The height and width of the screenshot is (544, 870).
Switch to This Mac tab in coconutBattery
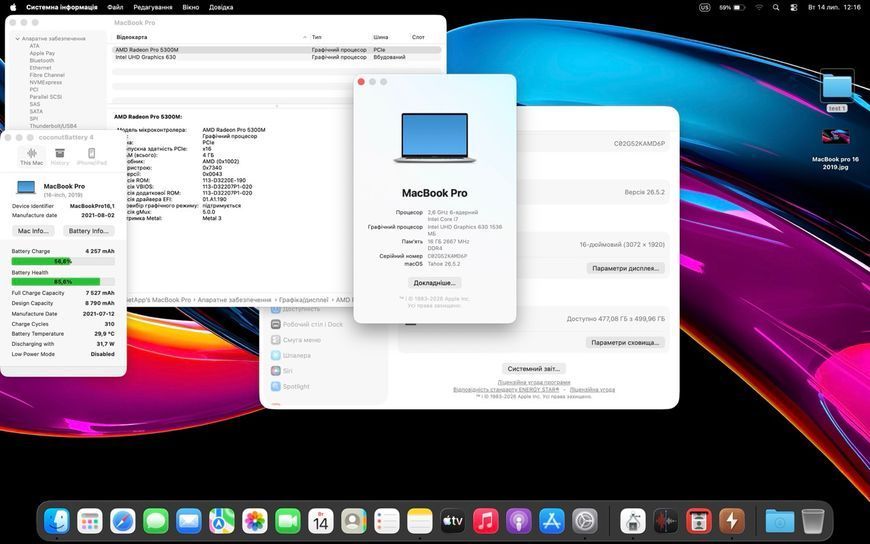(x=32, y=157)
